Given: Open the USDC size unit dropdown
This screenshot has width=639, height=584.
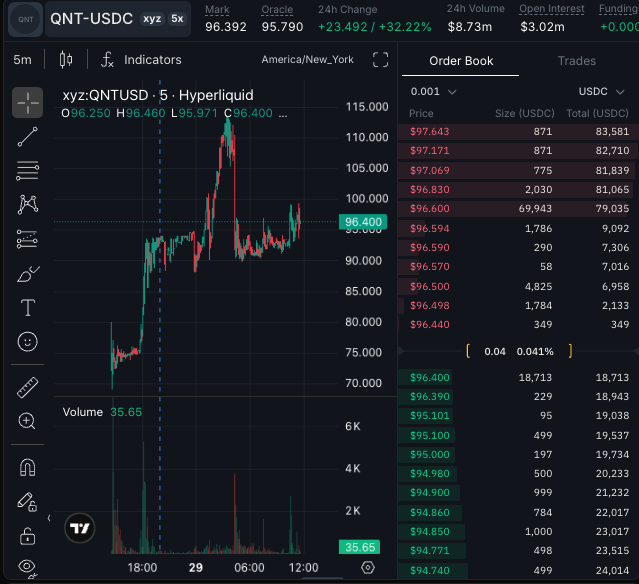Looking at the screenshot, I should (601, 91).
